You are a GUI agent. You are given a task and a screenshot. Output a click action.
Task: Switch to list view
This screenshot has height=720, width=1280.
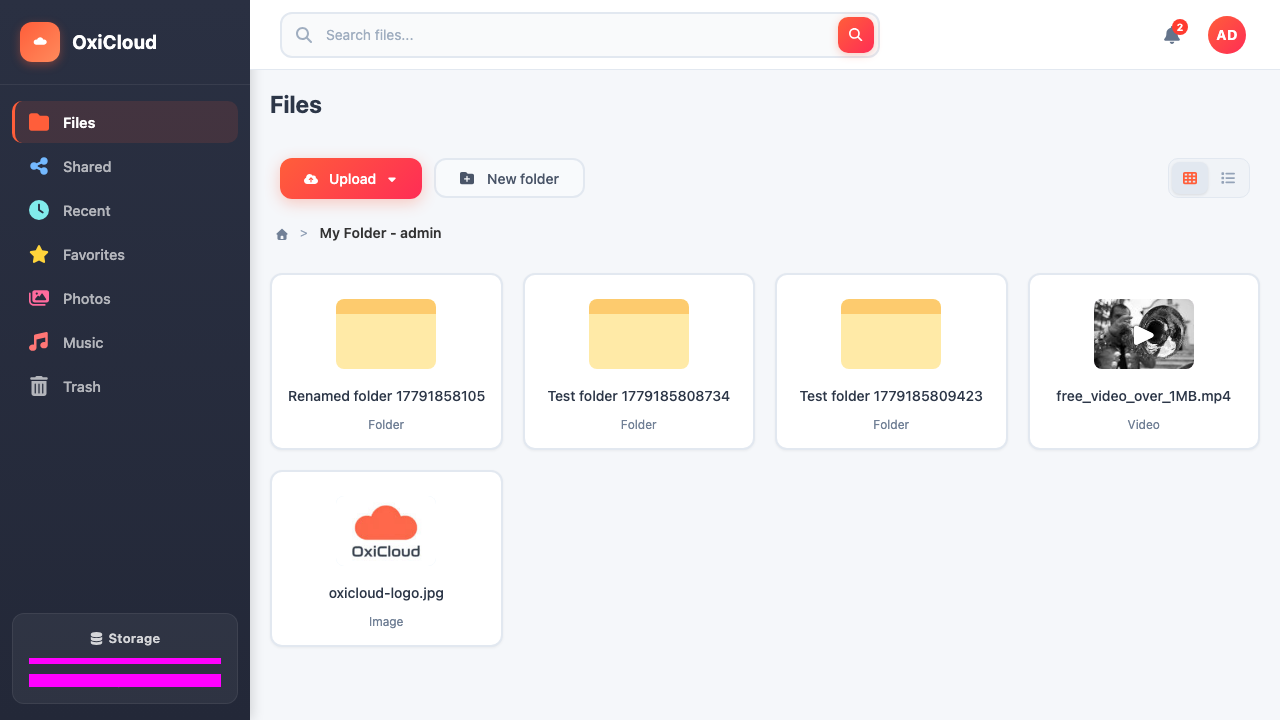pos(1228,178)
